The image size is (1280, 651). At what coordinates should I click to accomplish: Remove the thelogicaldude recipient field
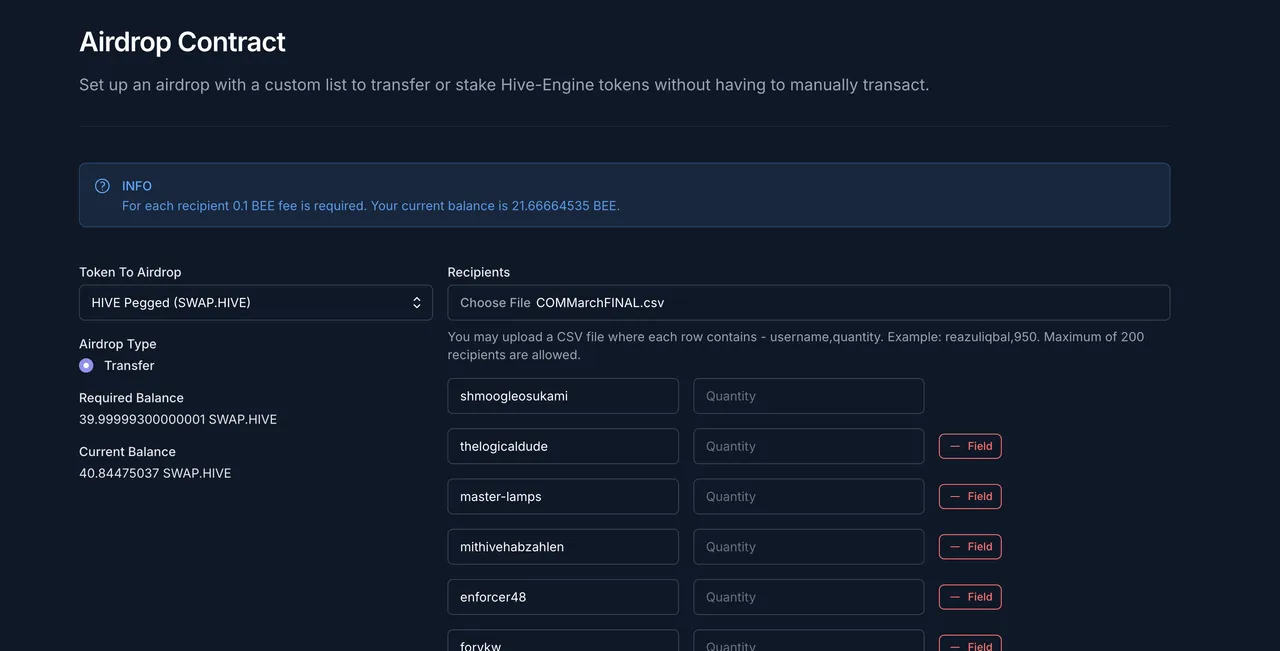[x=970, y=446]
